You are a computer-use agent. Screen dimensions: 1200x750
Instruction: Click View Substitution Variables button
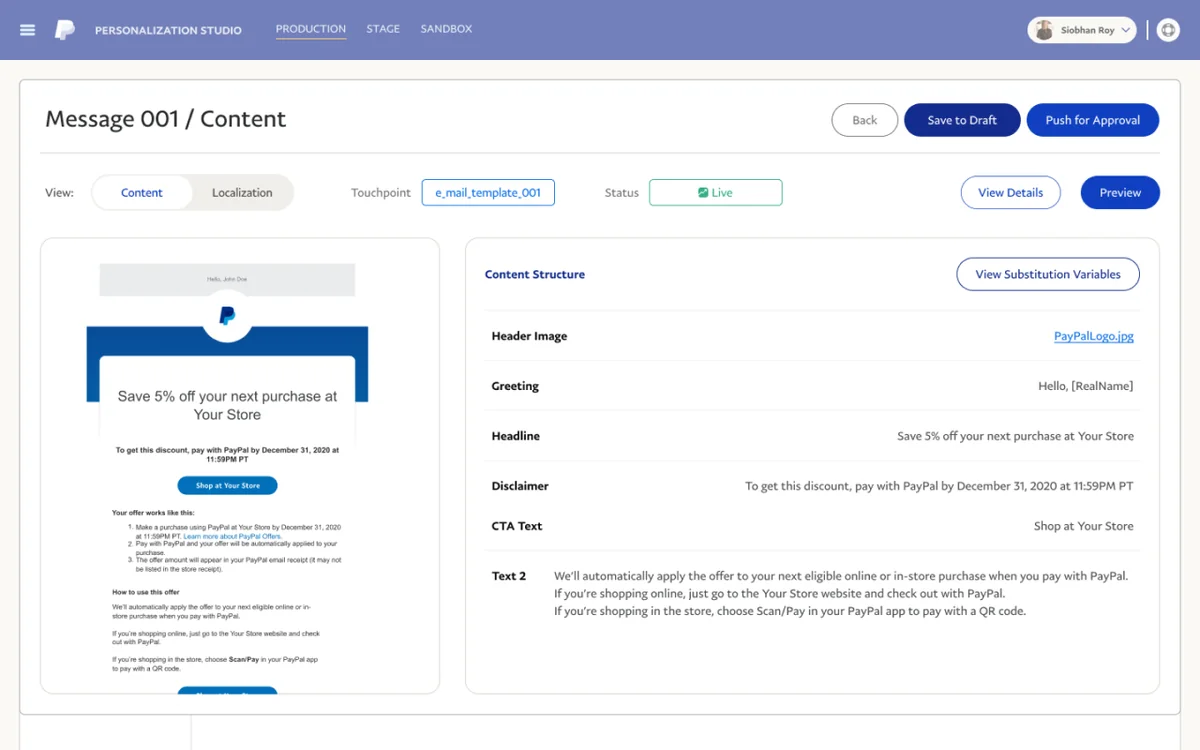click(1048, 274)
